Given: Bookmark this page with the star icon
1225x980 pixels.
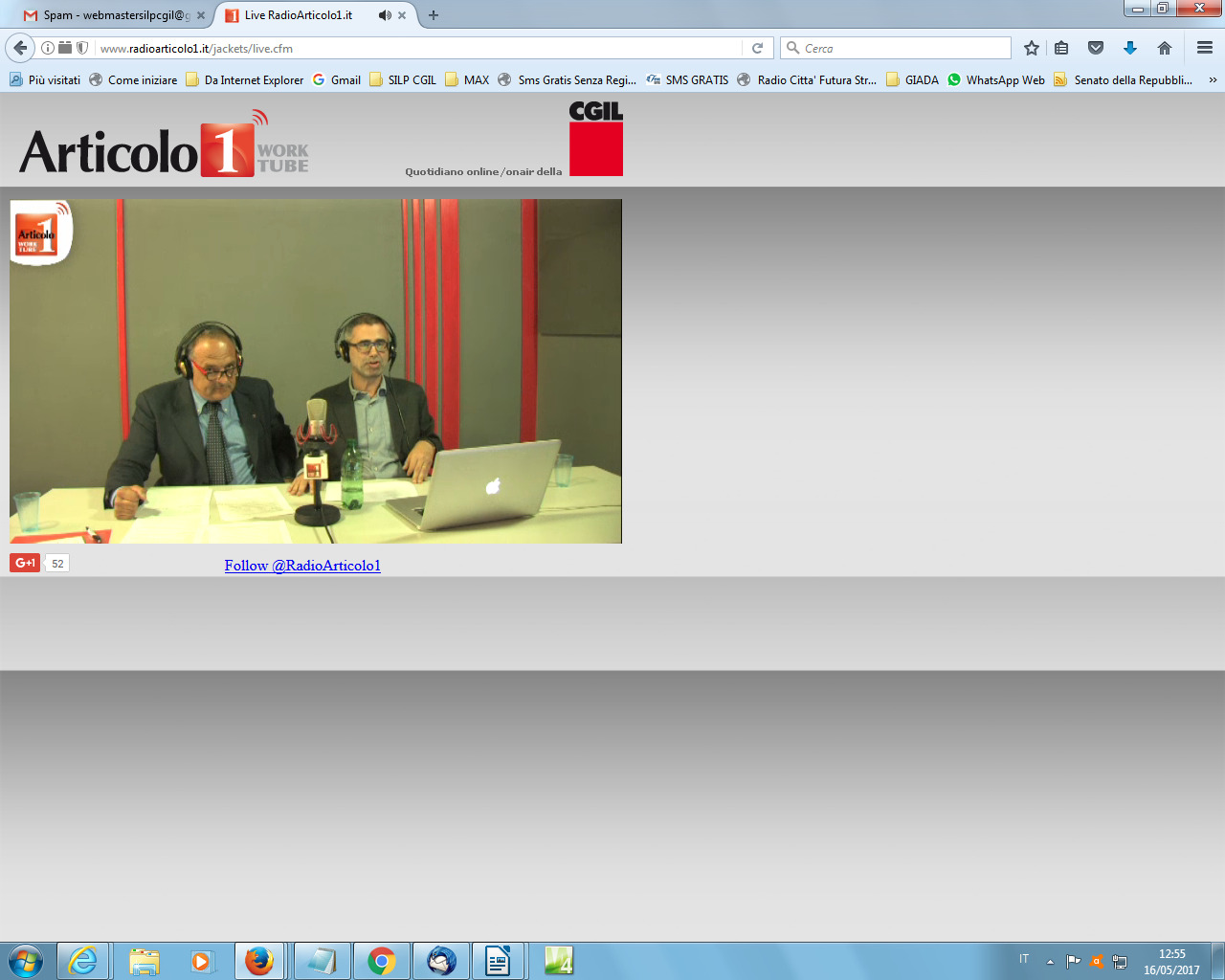Looking at the screenshot, I should [x=1031, y=48].
